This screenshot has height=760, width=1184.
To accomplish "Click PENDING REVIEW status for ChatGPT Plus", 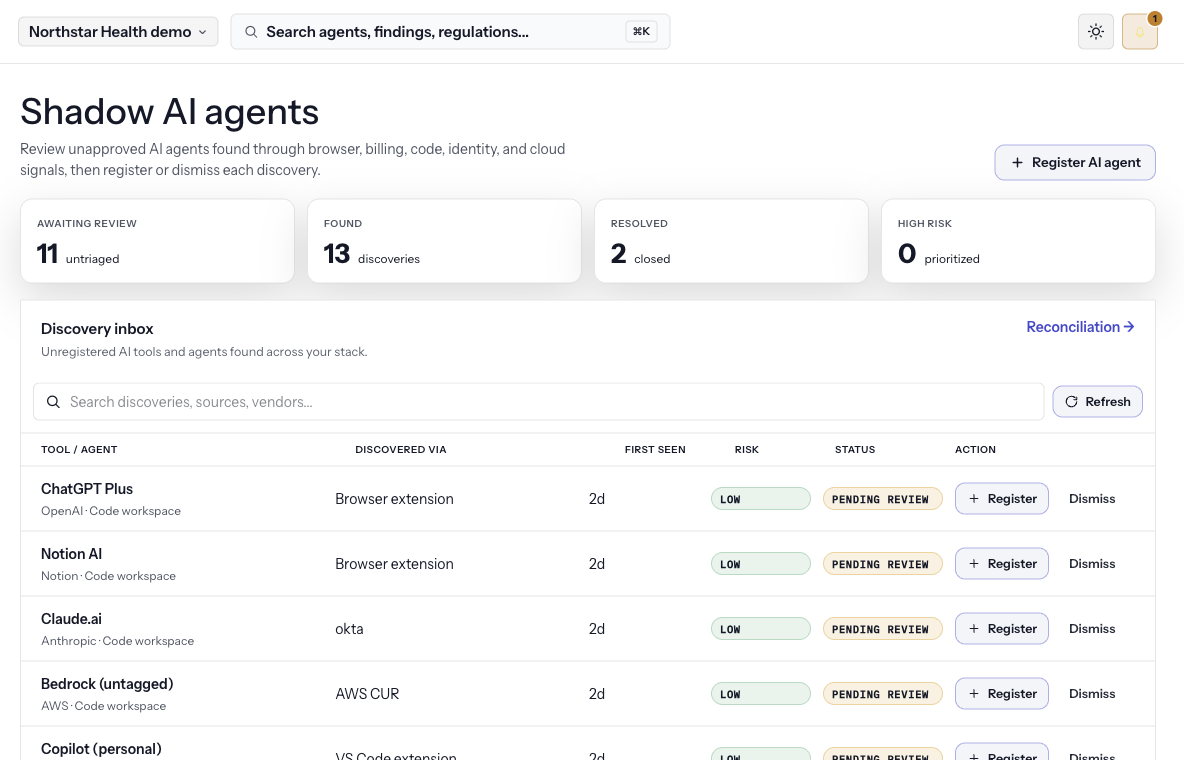I will [x=882, y=499].
